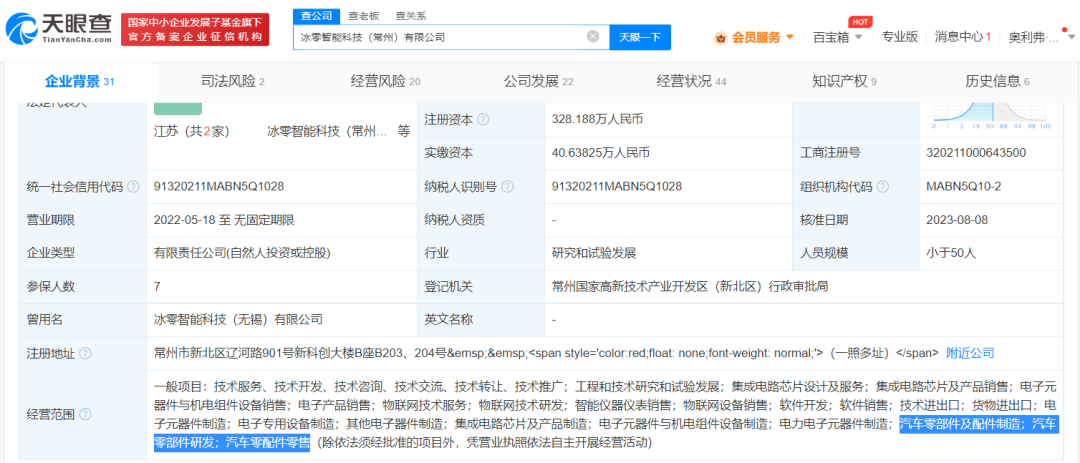This screenshot has width=1080, height=463.
Task: Click help icon beside 统一社会信用代码
Action: [x=132, y=187]
